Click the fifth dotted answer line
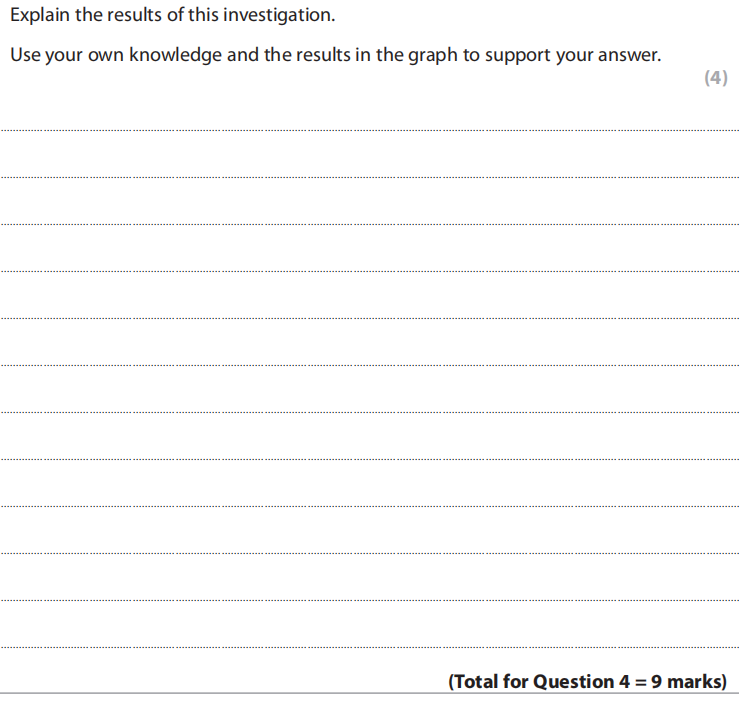Viewport: 739px width, 708px height. pyautogui.click(x=370, y=318)
